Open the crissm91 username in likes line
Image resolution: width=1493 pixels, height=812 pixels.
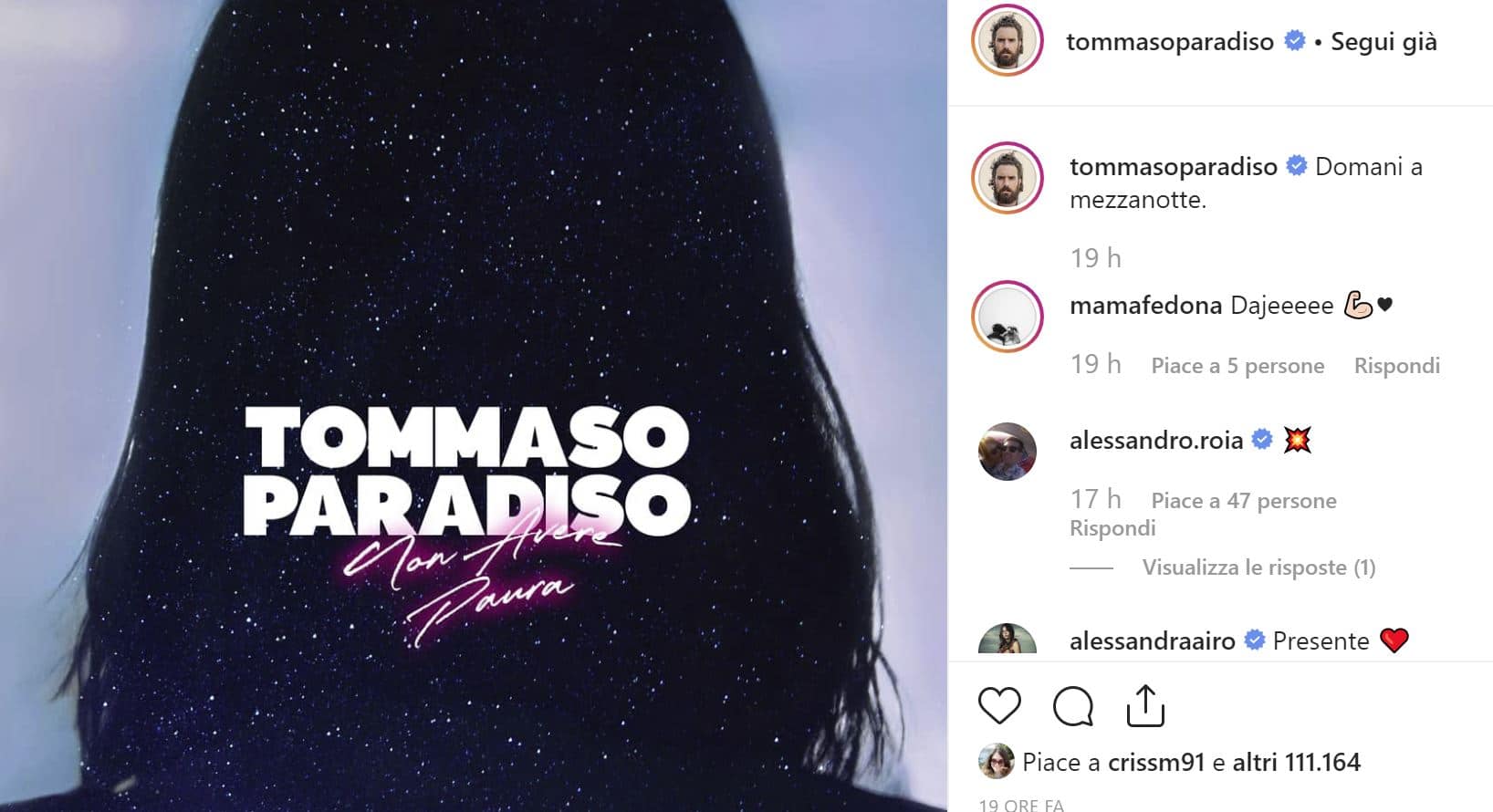1156,763
